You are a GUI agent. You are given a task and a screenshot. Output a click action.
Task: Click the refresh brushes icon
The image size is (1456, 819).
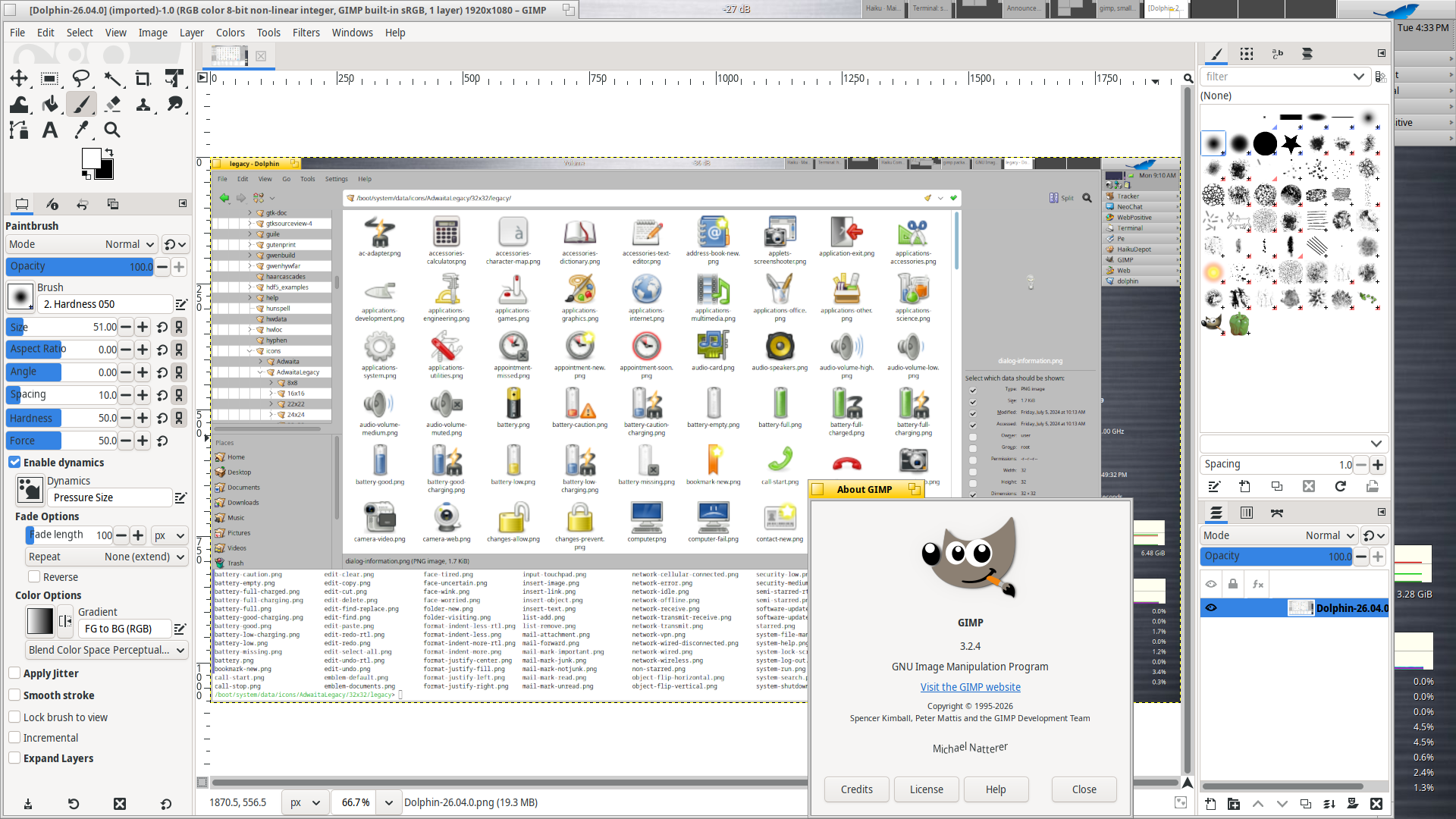(1341, 486)
